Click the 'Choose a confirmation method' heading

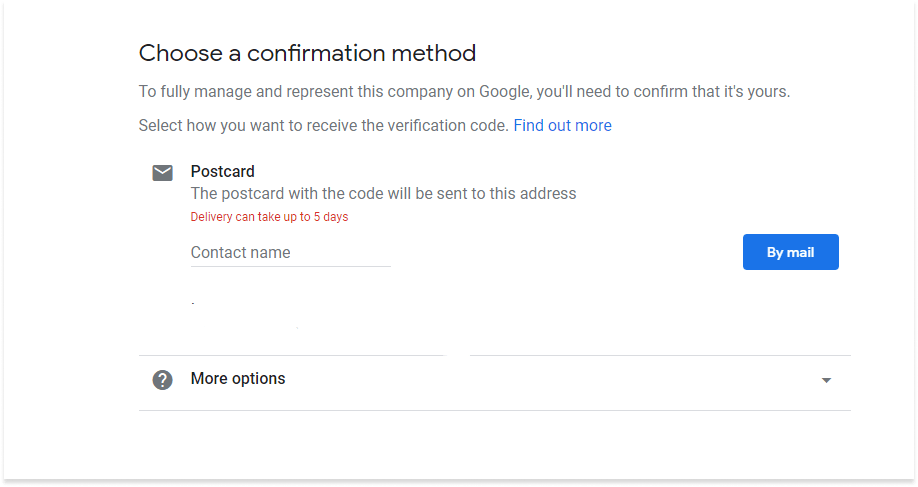(307, 53)
